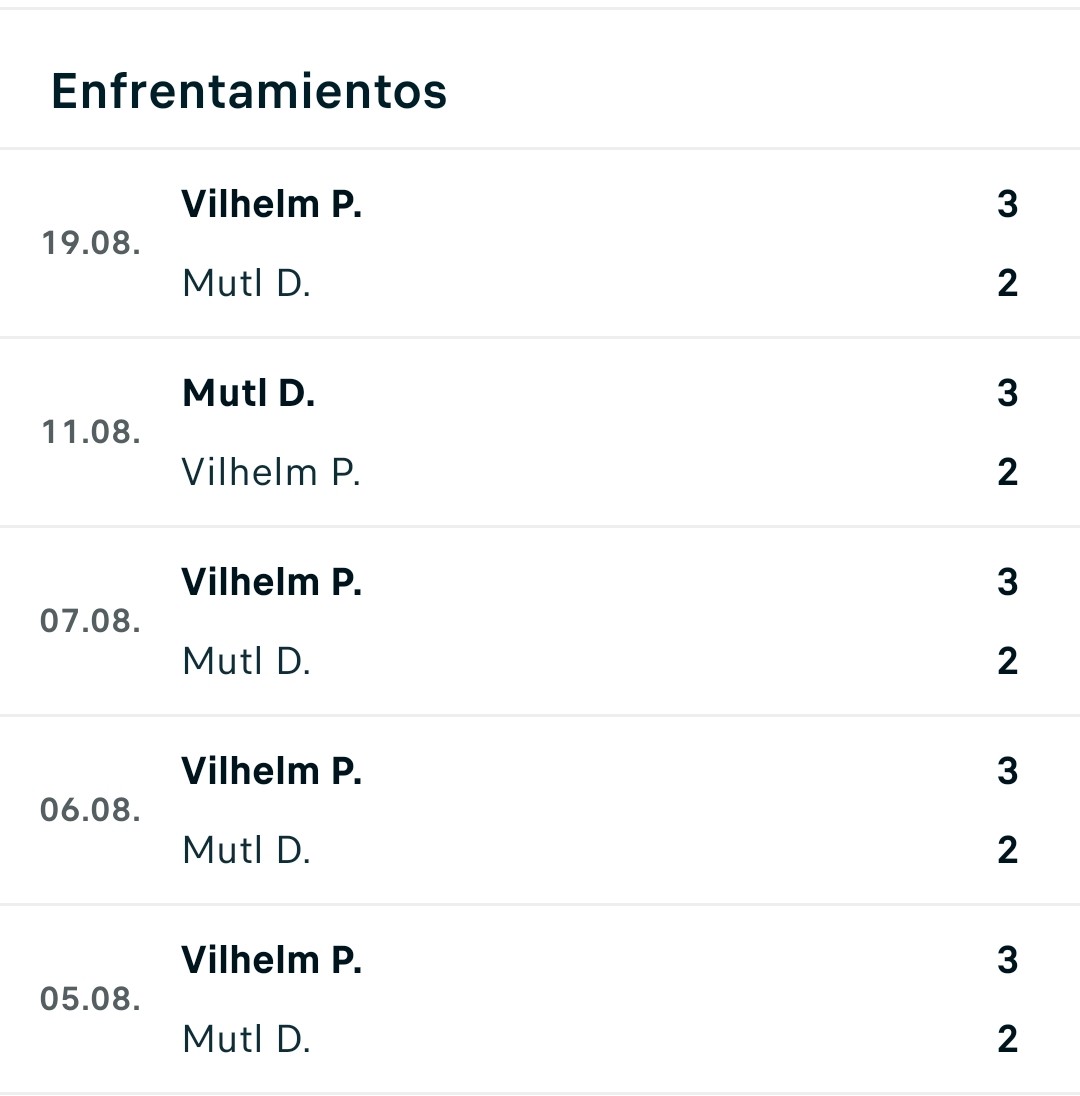1080x1096 pixels.
Task: Select winner Mutl D. in 11.08. match
Action: (x=248, y=393)
